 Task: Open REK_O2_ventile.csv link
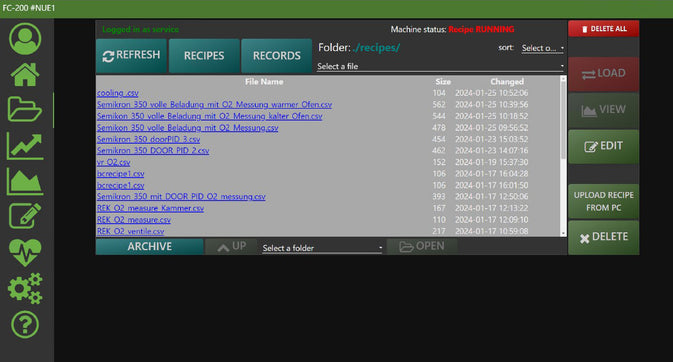click(x=130, y=231)
